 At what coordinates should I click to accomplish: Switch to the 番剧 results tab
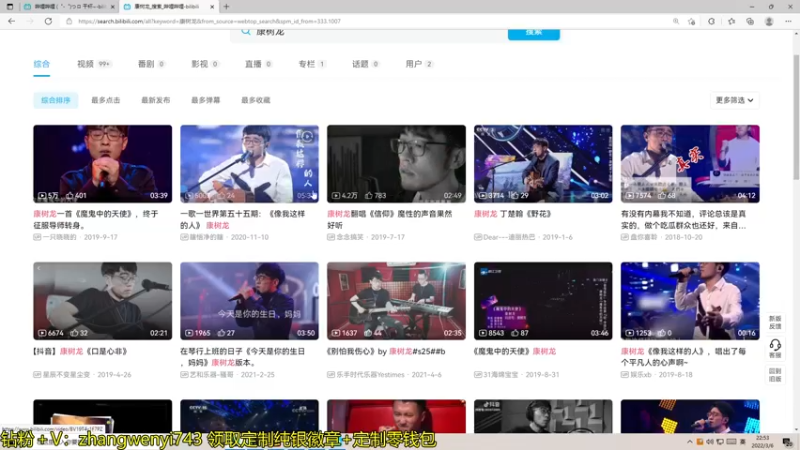pos(152,64)
